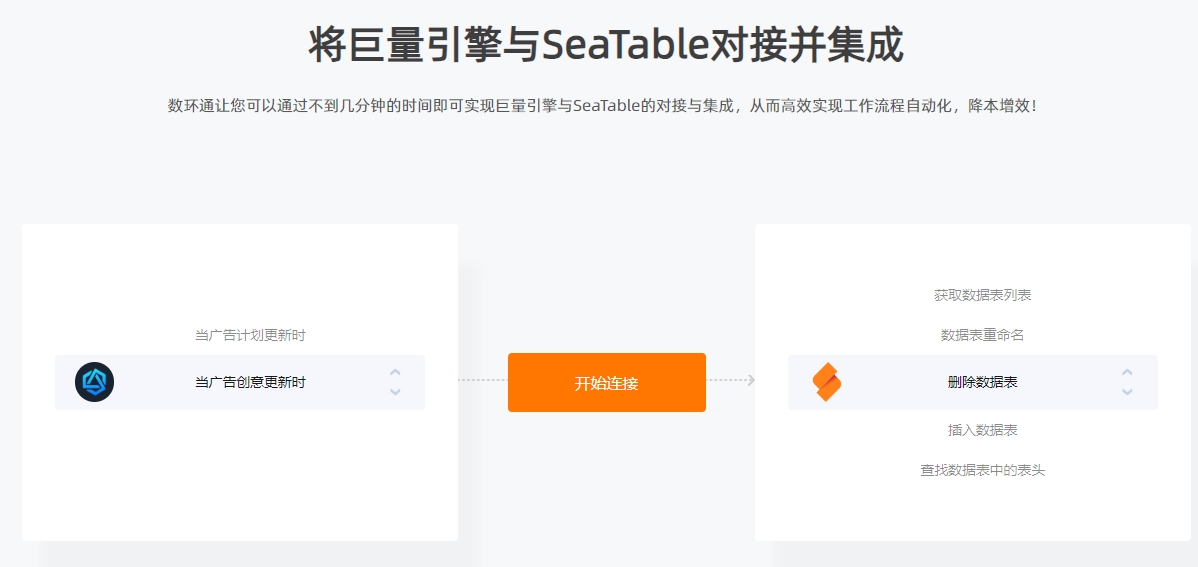Click the down chevron in SeaTable action selector
Image resolution: width=1198 pixels, height=567 pixels.
(1127, 391)
